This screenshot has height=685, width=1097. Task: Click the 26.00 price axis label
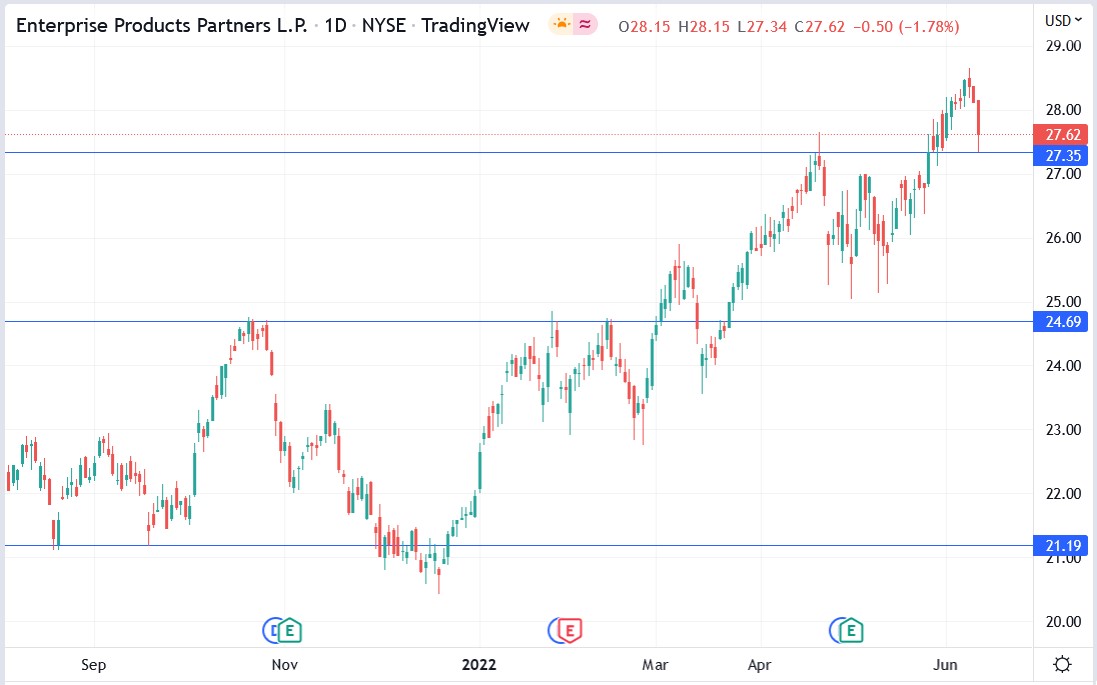click(1063, 238)
